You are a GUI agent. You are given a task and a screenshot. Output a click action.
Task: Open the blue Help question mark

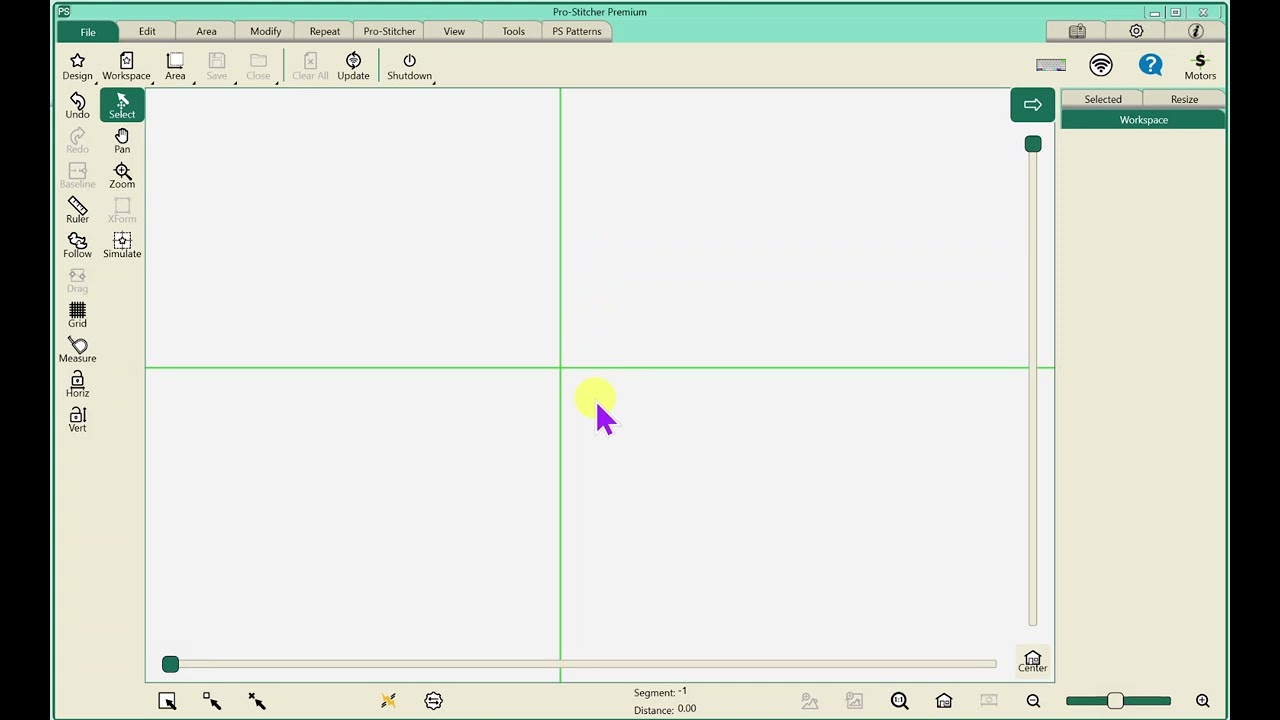pos(1150,65)
